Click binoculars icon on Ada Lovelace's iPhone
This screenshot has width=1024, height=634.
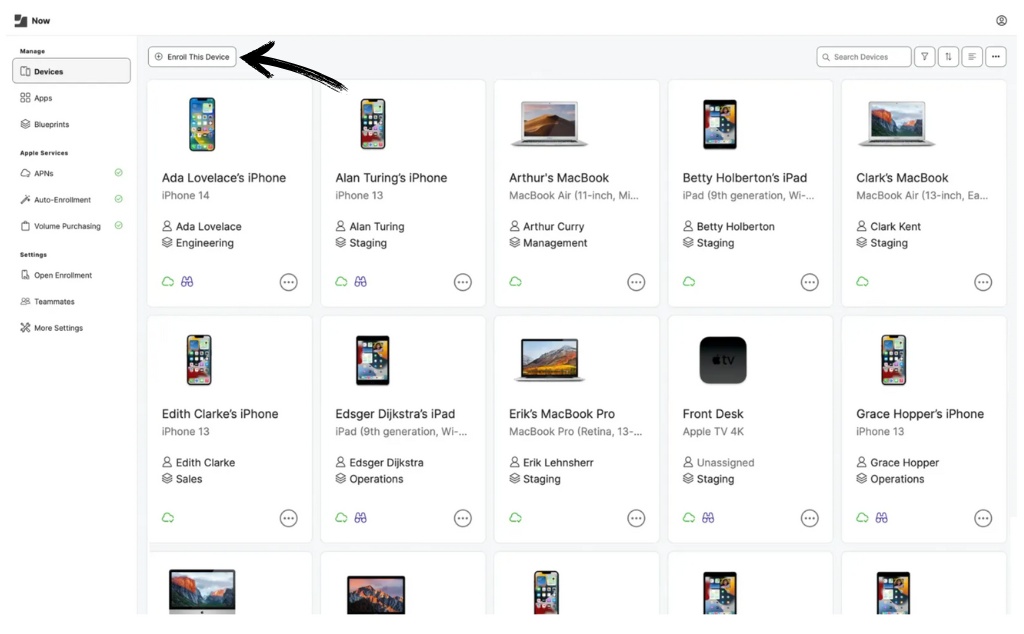(187, 282)
